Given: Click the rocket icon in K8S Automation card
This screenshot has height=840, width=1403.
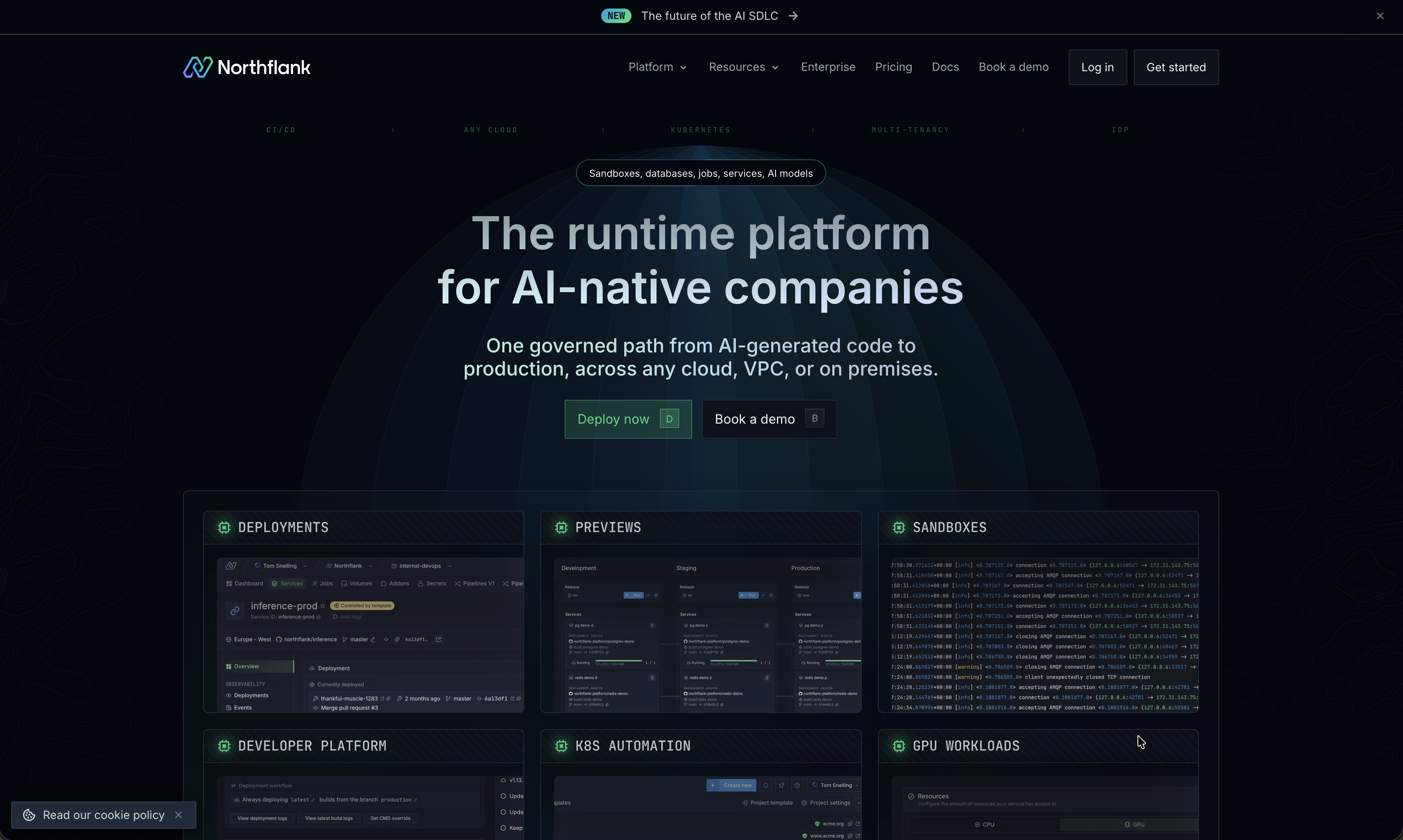Looking at the screenshot, I should (781, 785).
